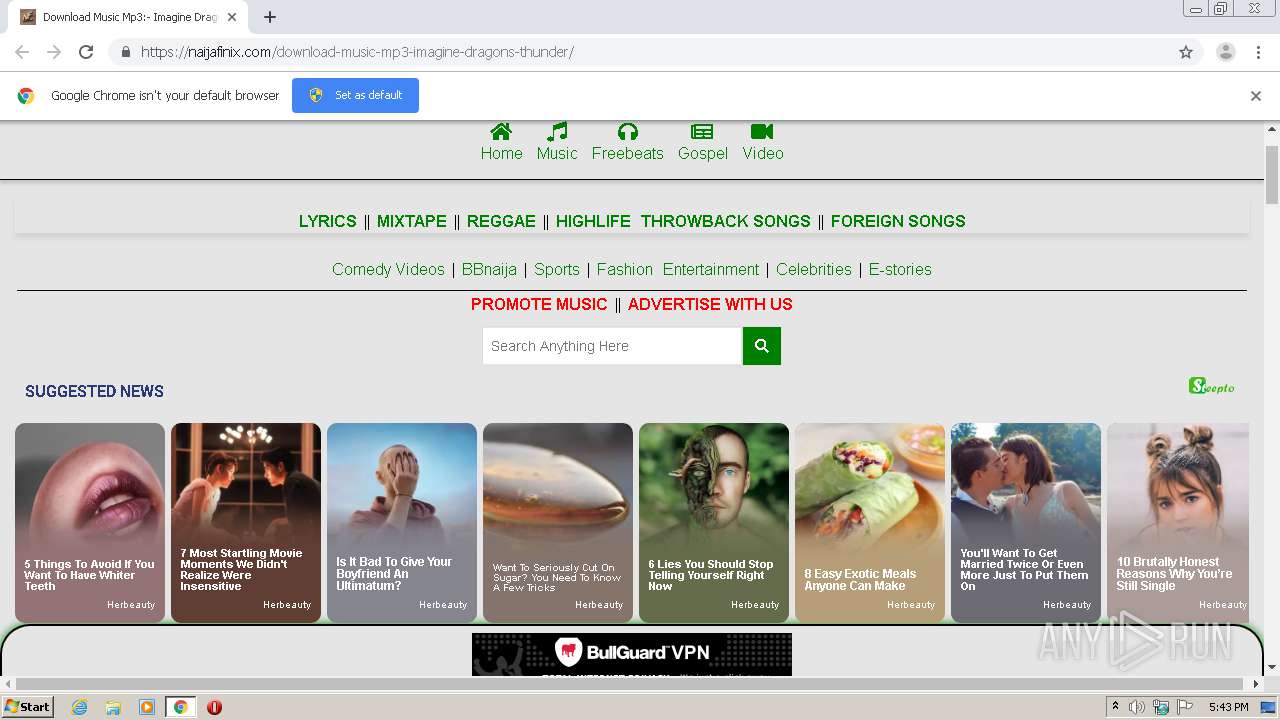The height and width of the screenshot is (720, 1280).
Task: Open file explorer from taskbar
Action: [x=113, y=707]
